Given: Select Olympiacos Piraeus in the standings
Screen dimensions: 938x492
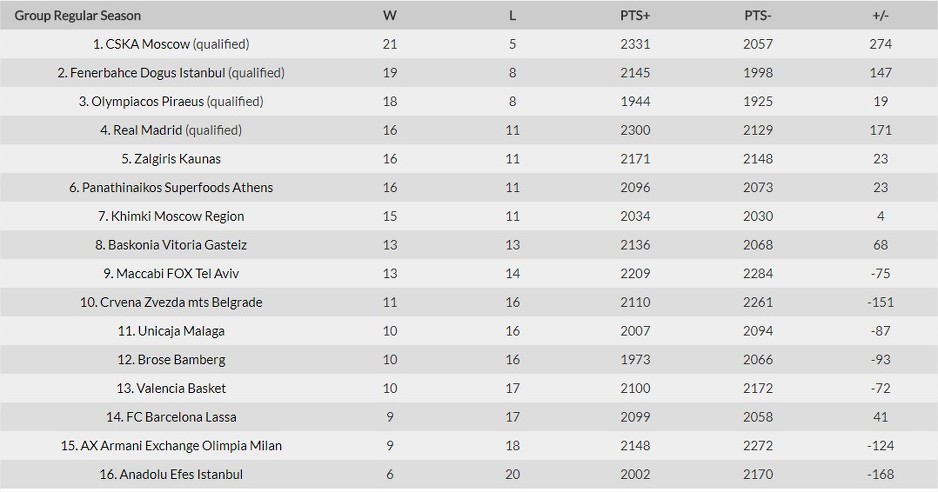Looking at the screenshot, I should (148, 102).
